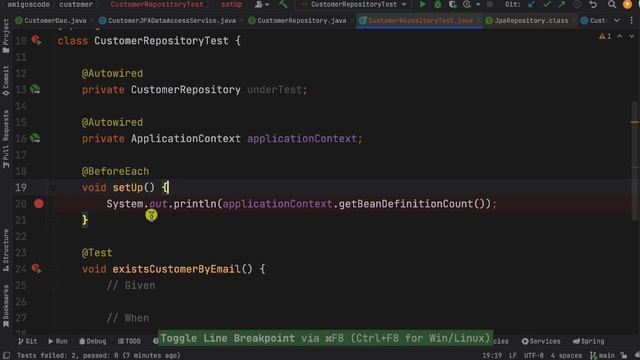
Task: Change line separator LF in status bar
Action: [513, 356]
